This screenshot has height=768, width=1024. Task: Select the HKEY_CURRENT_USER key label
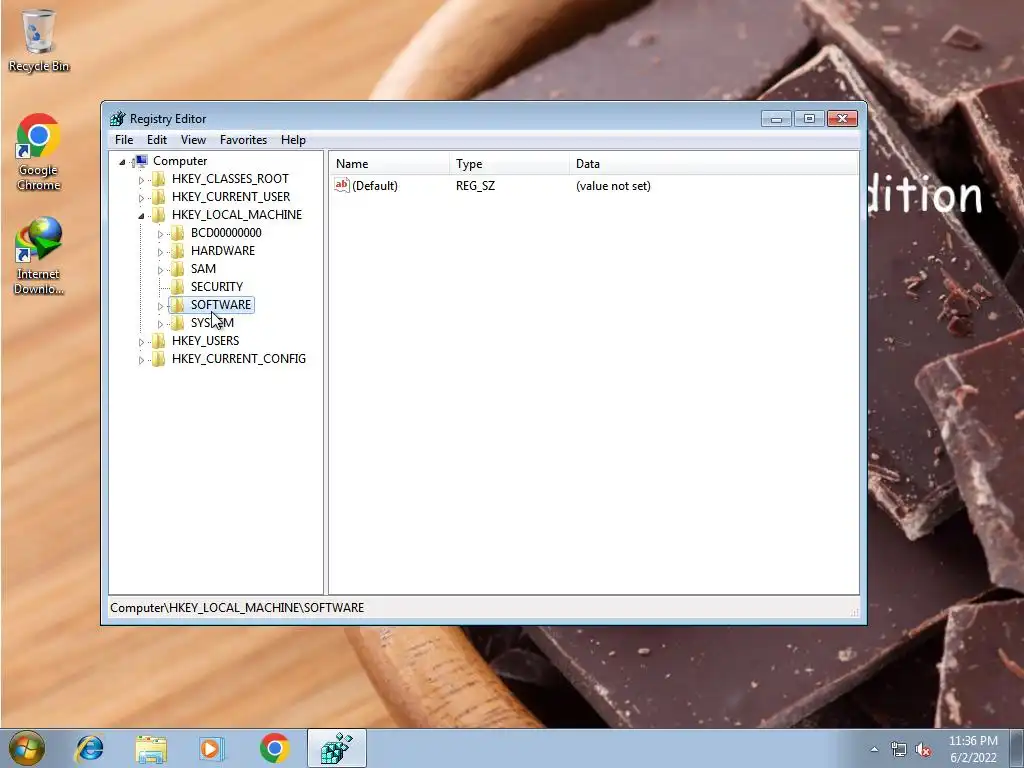231,197
